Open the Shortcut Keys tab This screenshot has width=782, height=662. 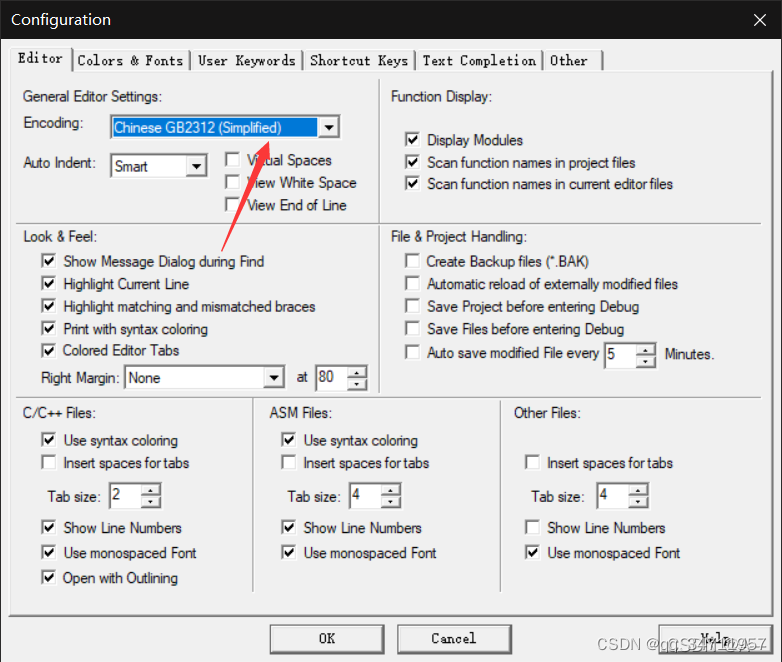point(359,61)
